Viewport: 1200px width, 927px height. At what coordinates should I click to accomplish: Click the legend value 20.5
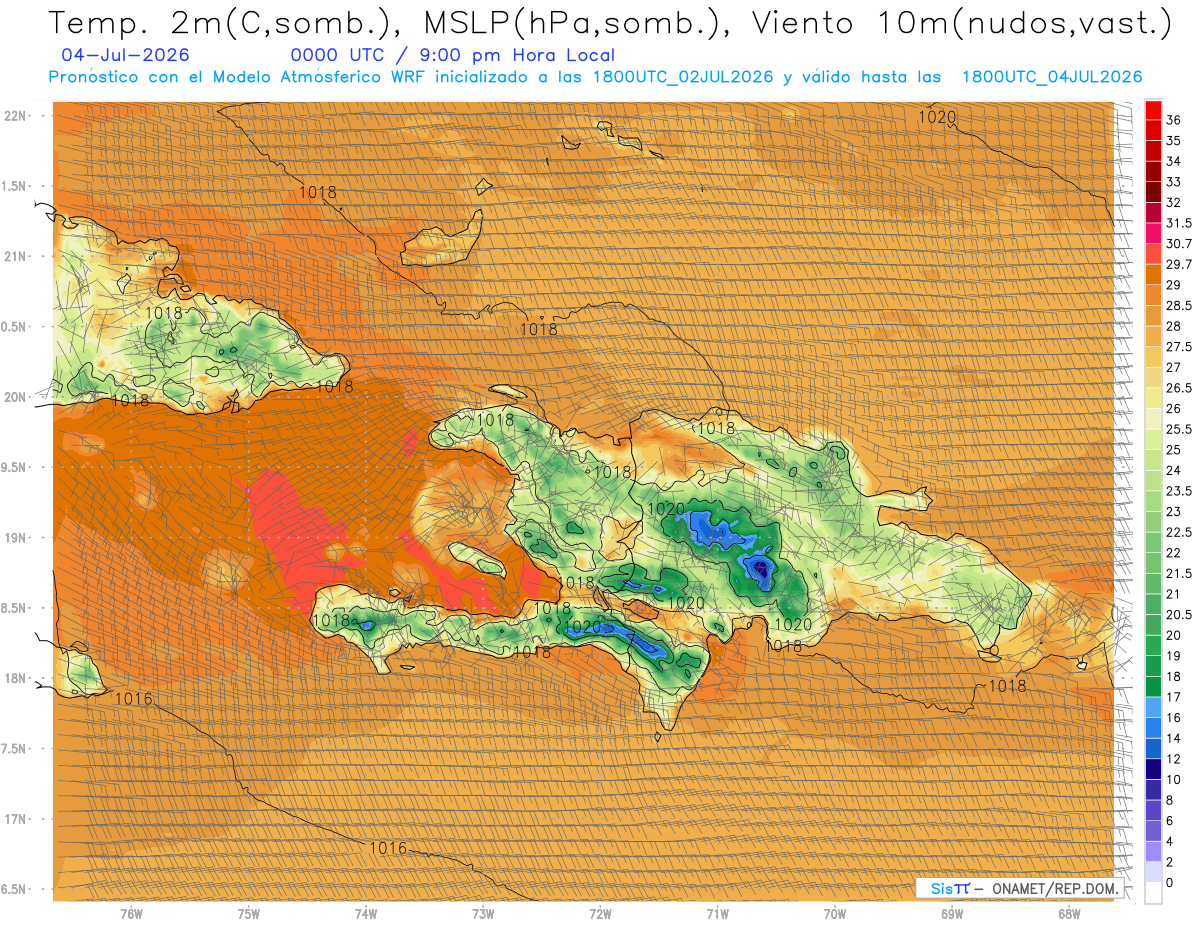[x=1179, y=614]
